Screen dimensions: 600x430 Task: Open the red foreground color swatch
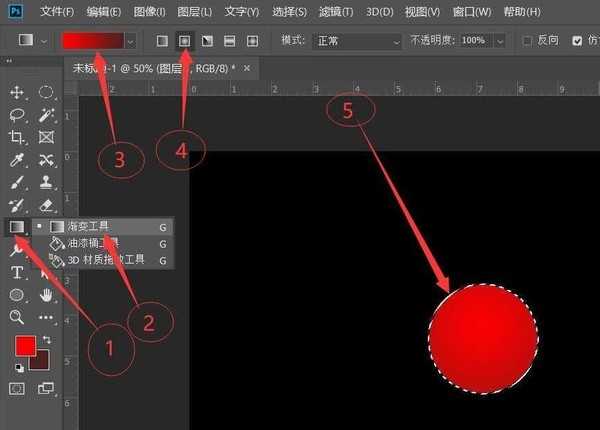tap(25, 345)
